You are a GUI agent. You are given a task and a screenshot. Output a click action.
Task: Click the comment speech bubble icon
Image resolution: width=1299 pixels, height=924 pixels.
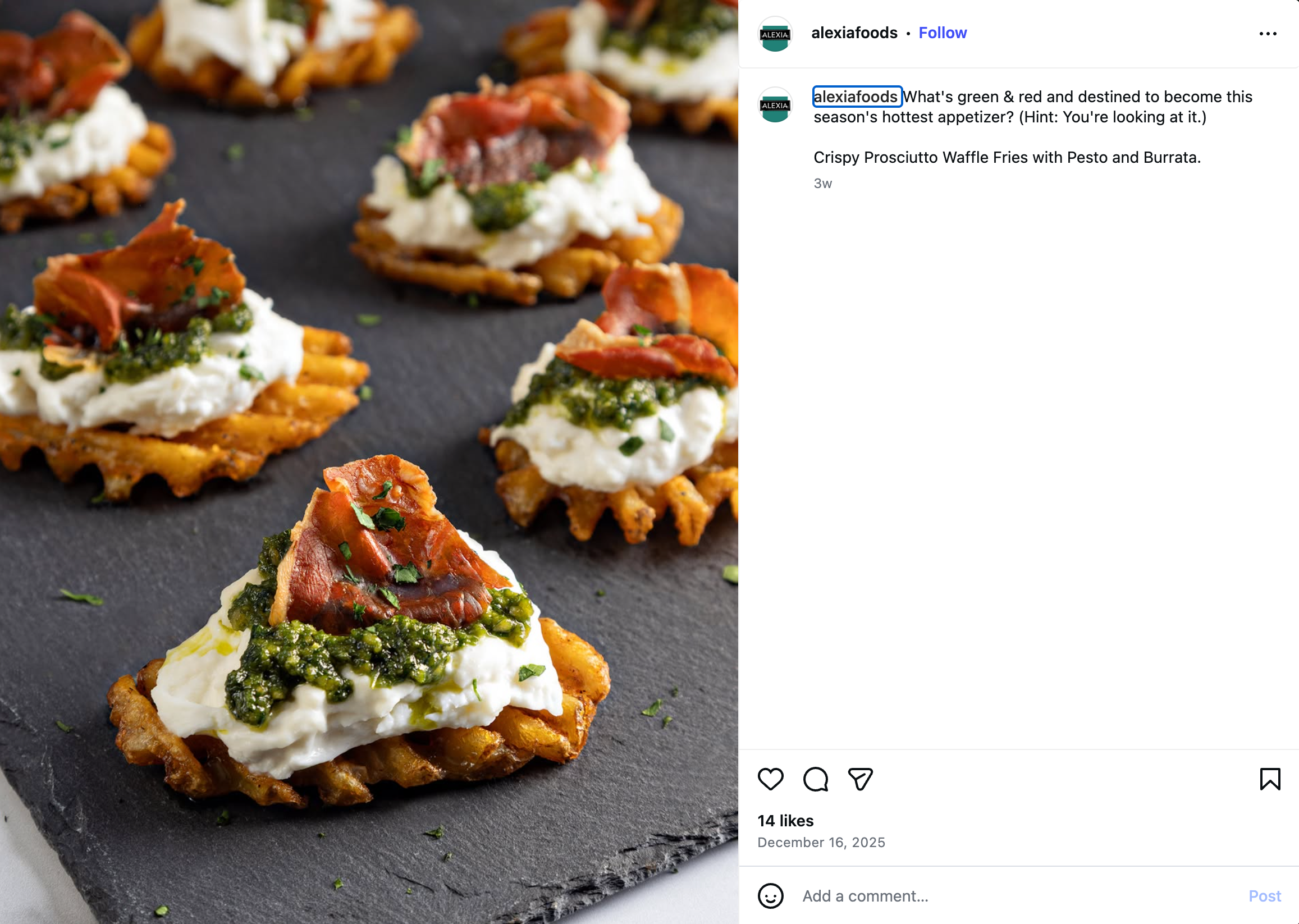point(815,779)
